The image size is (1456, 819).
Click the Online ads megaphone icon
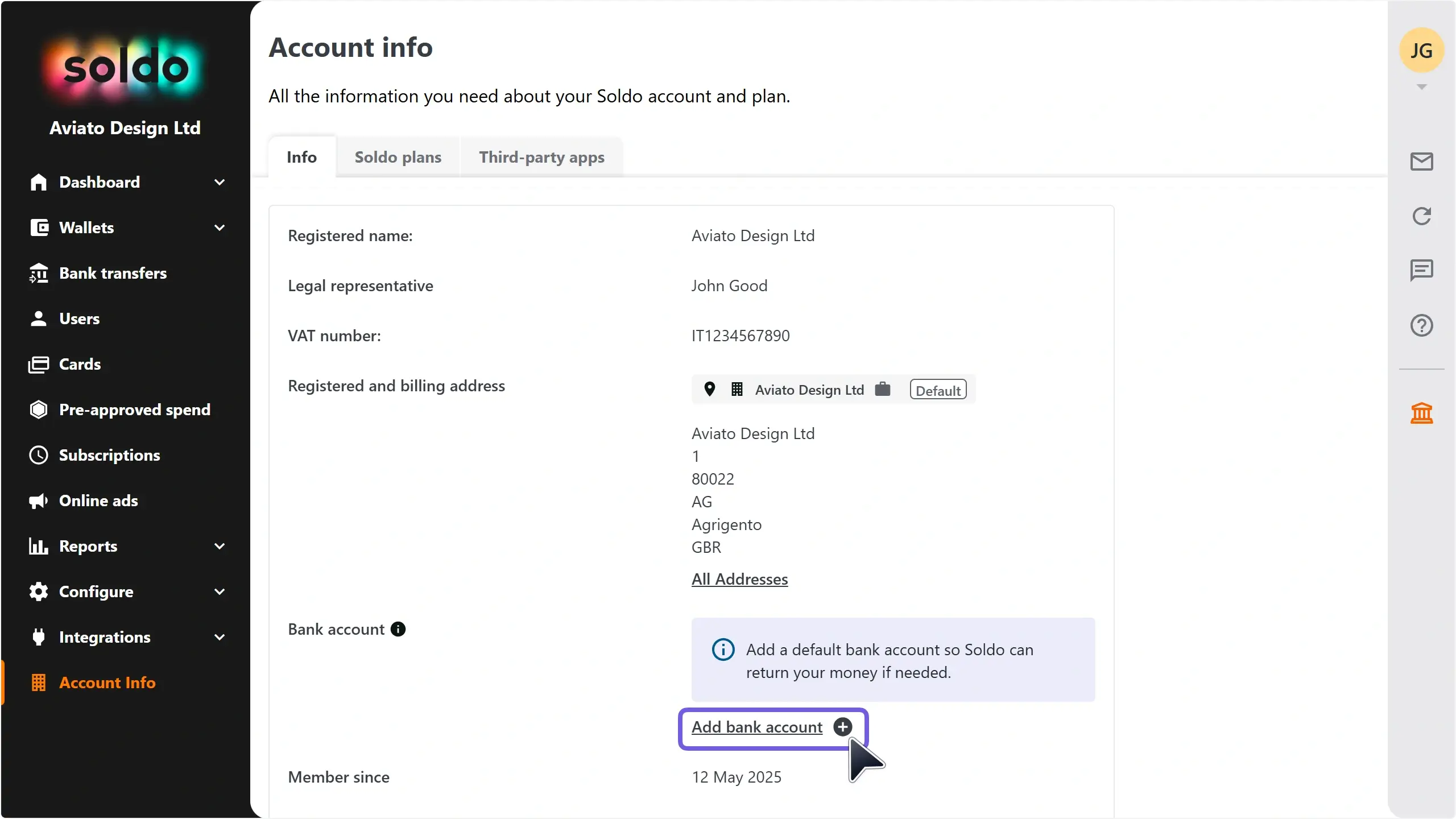(39, 500)
